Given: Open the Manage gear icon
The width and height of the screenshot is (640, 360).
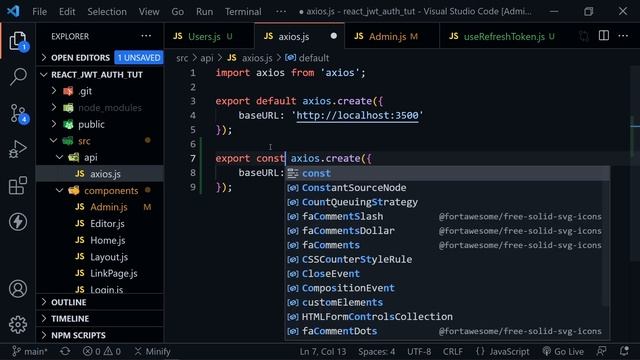Looking at the screenshot, I should (18, 324).
